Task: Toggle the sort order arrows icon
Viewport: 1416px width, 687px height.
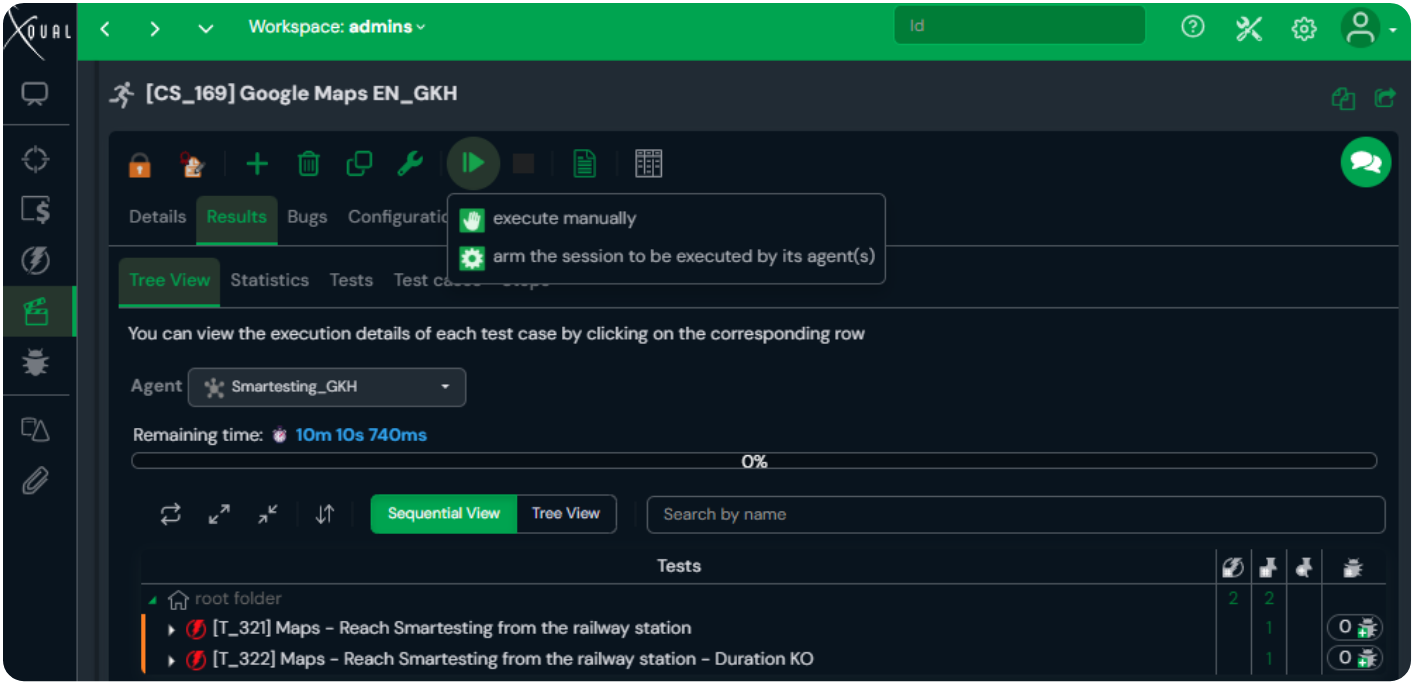Action: click(325, 514)
